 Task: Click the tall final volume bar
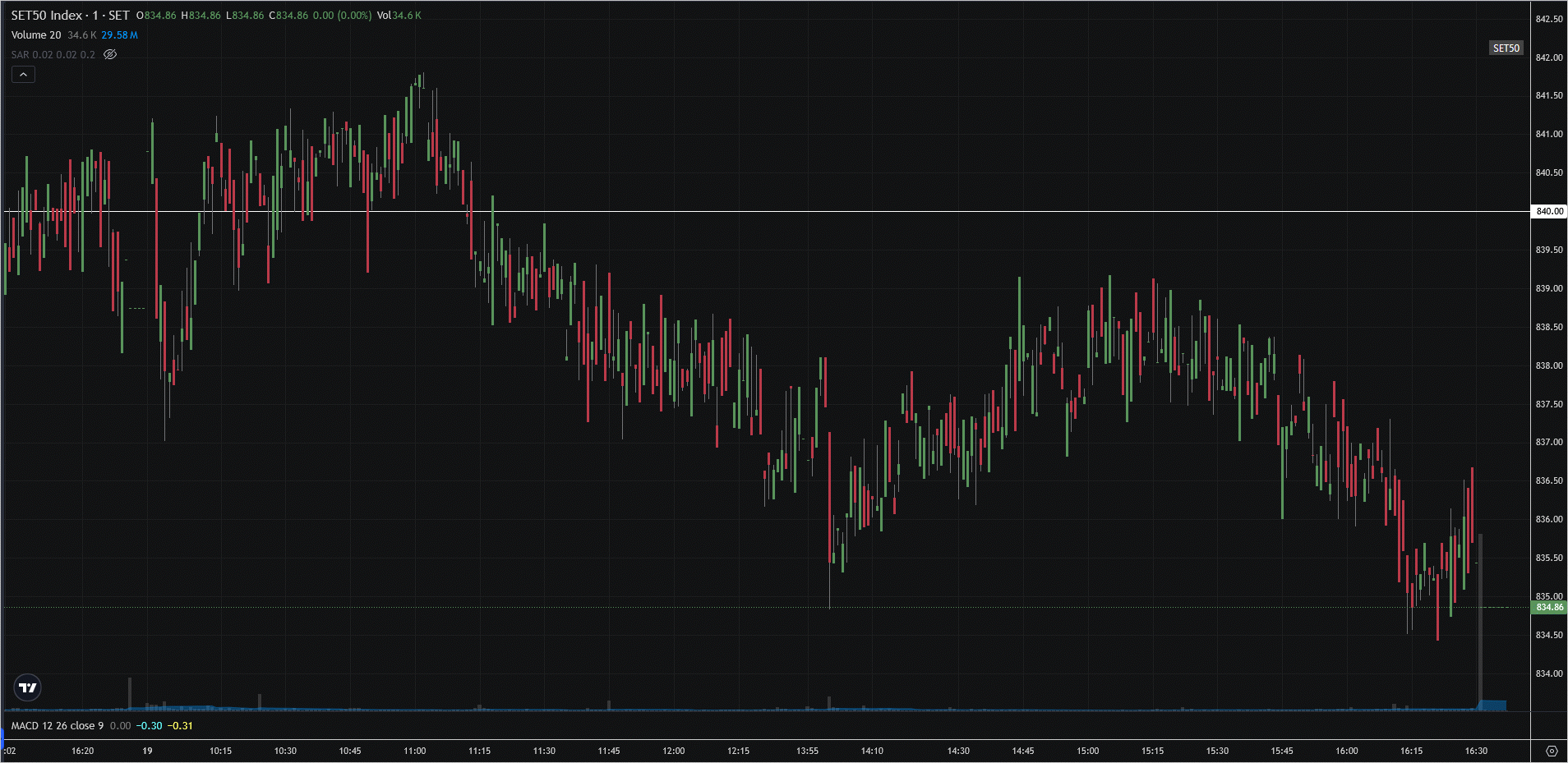tap(1480, 624)
